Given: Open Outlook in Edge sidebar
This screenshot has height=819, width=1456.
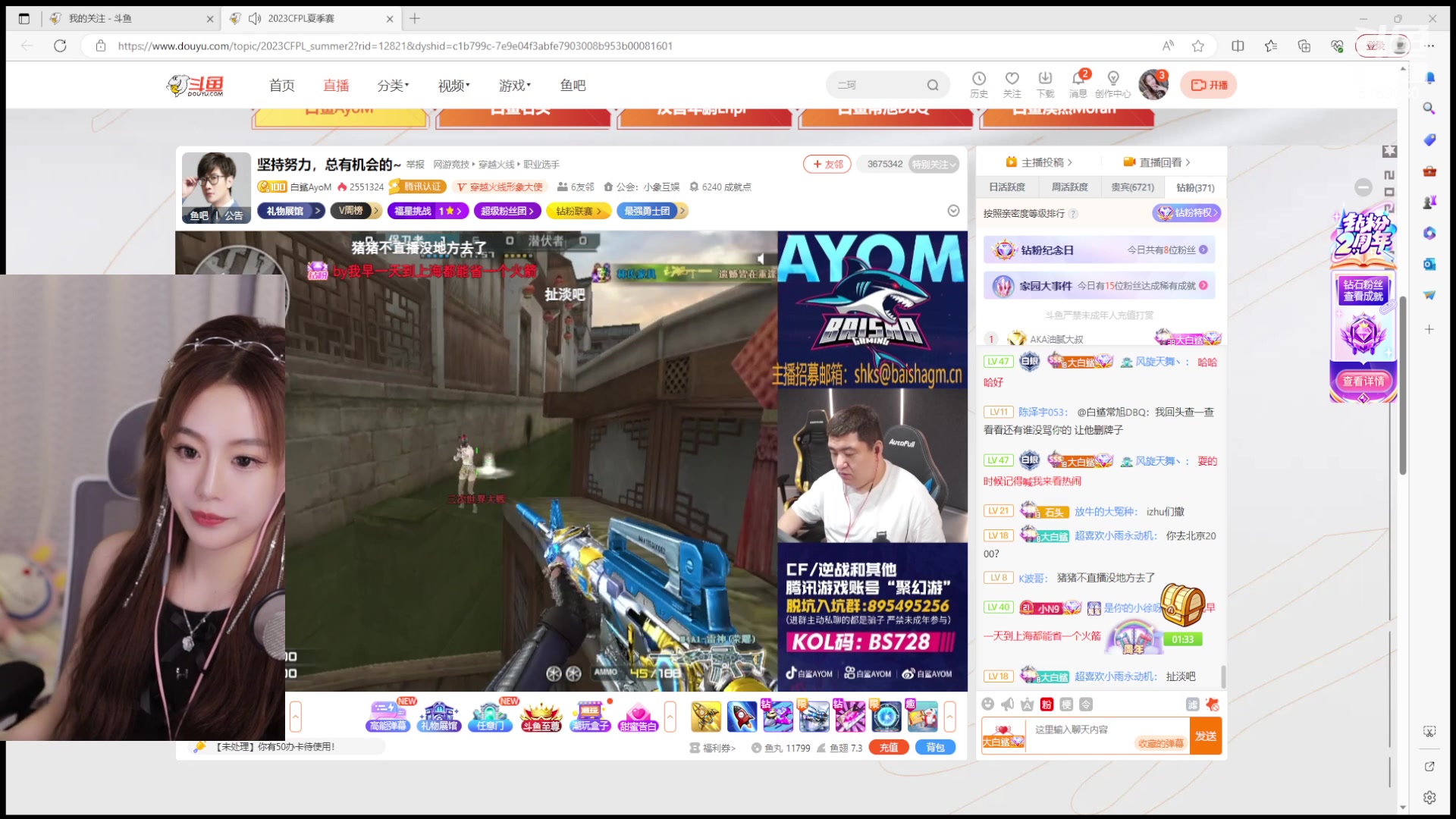Looking at the screenshot, I should point(1429,264).
